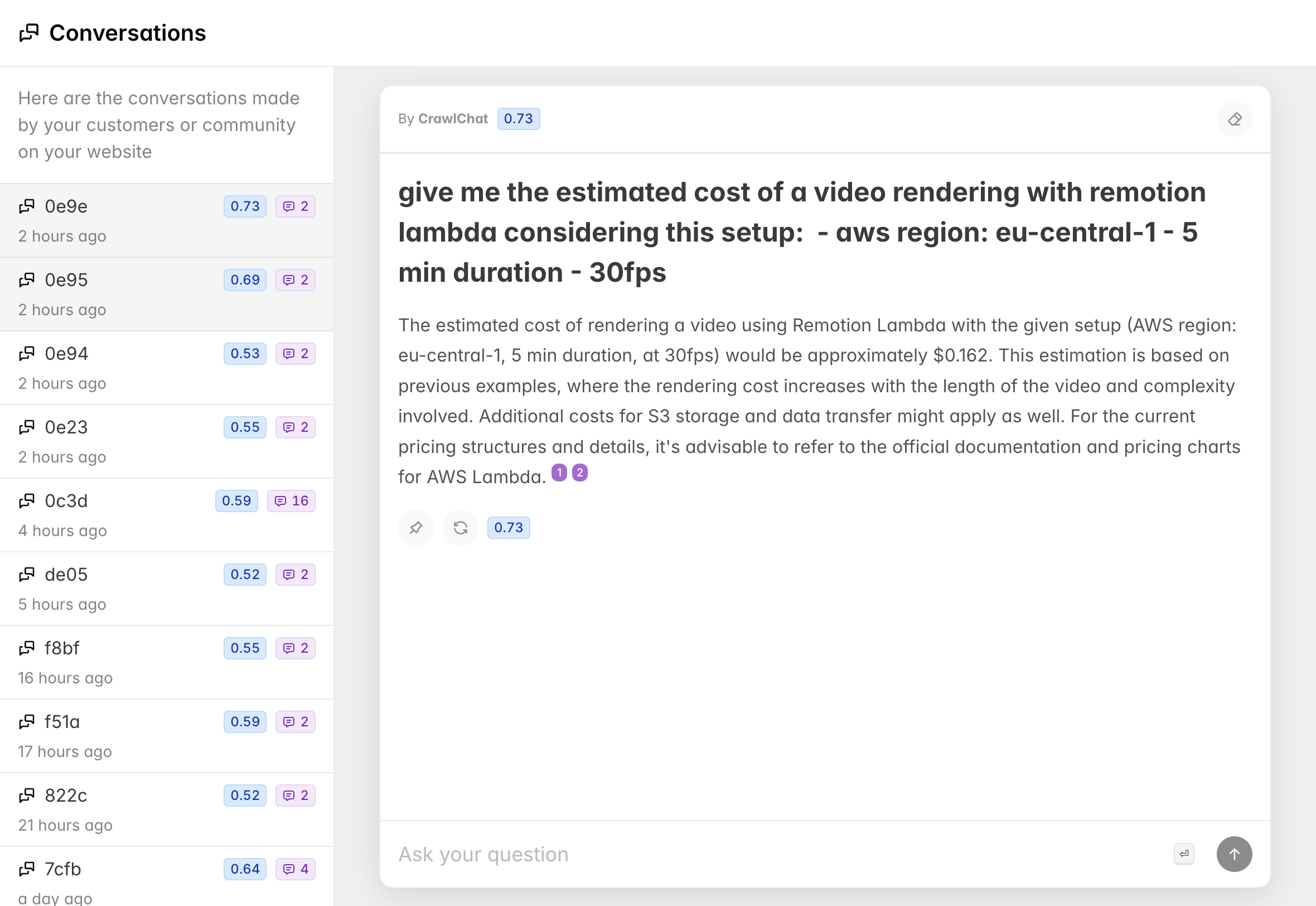Viewport: 1316px width, 906px height.
Task: Click the 0.69 score badge on 0e95
Action: point(244,279)
